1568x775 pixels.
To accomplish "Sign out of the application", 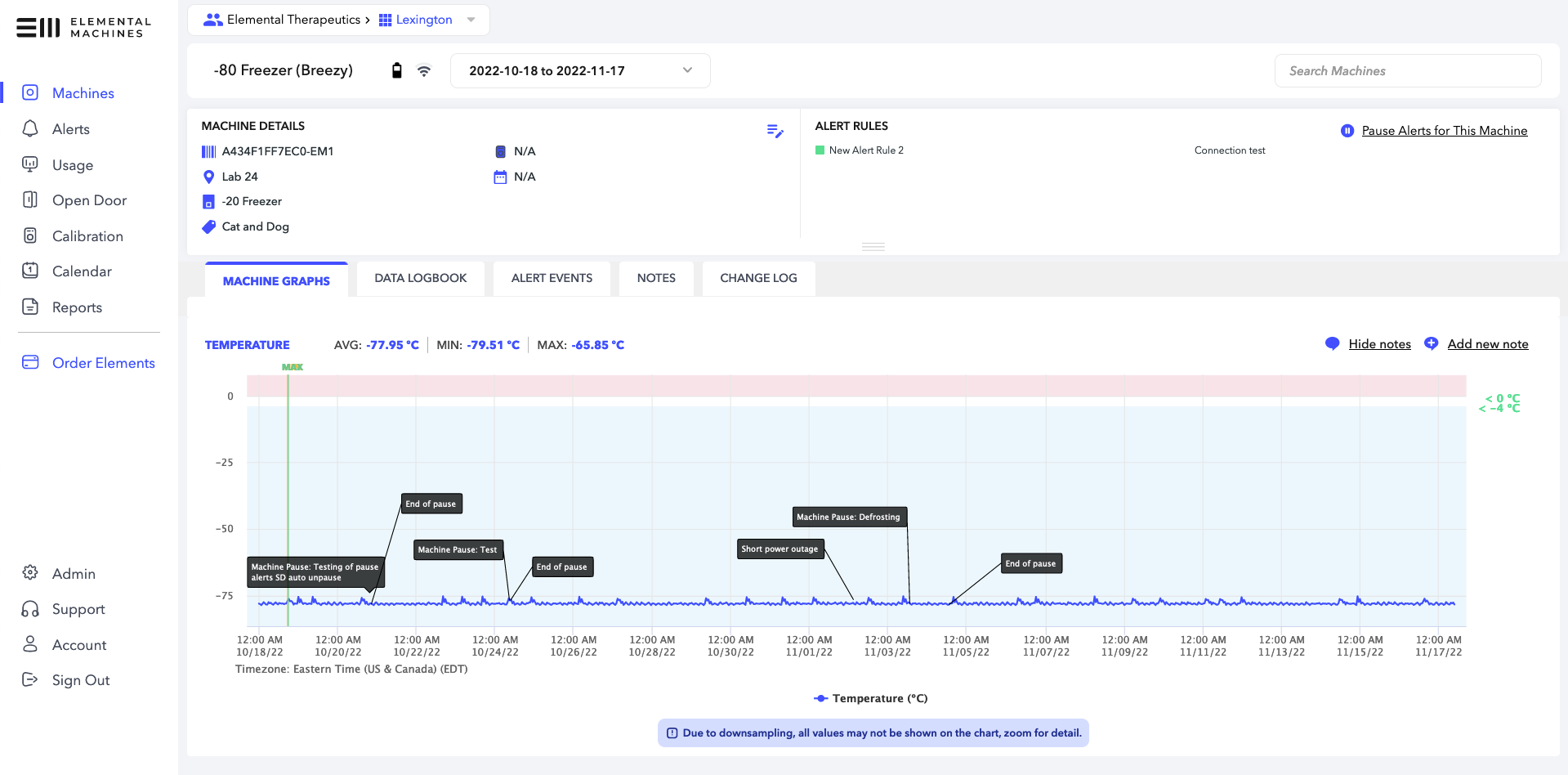I will (x=81, y=680).
